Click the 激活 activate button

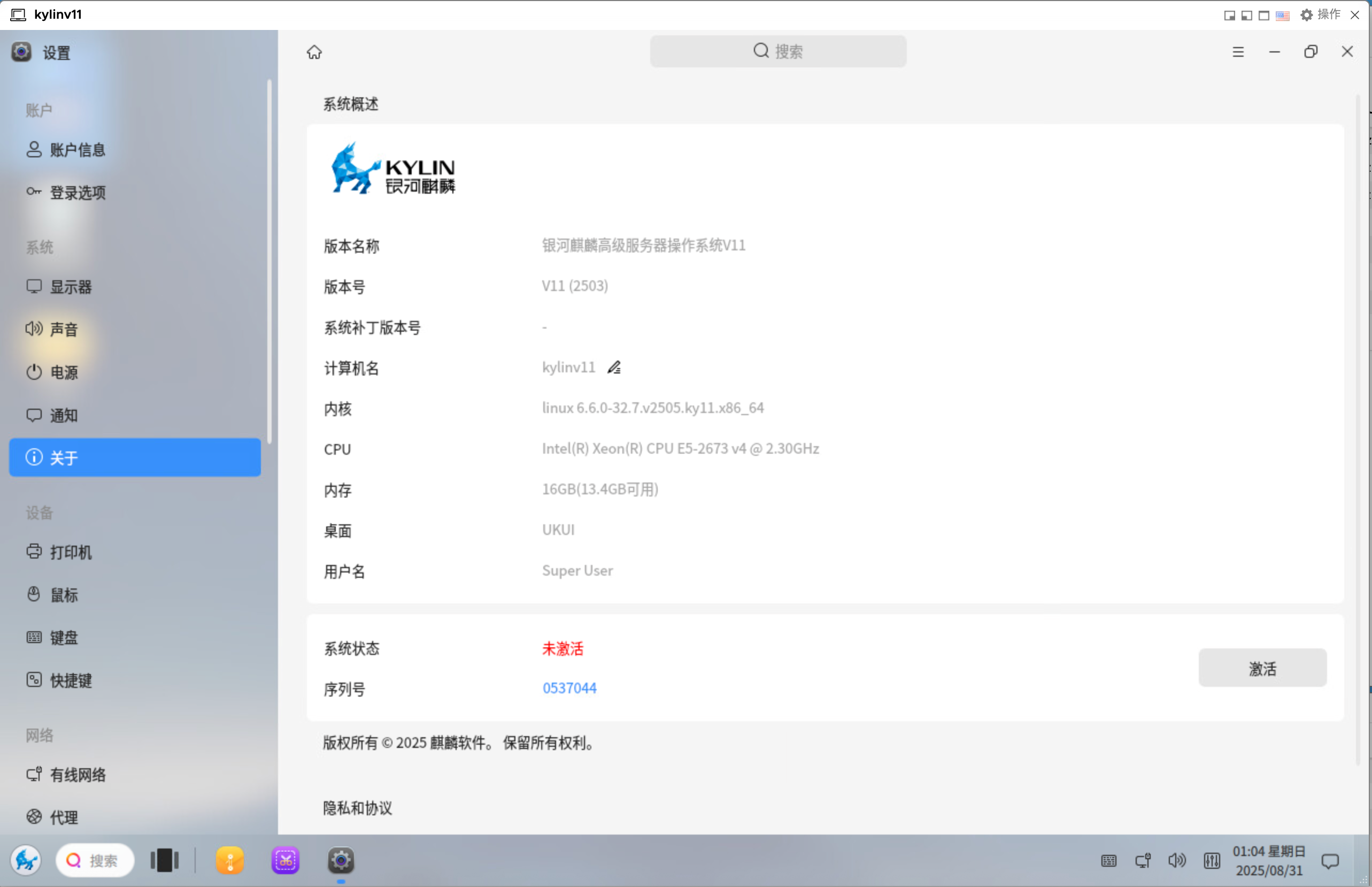point(1262,668)
